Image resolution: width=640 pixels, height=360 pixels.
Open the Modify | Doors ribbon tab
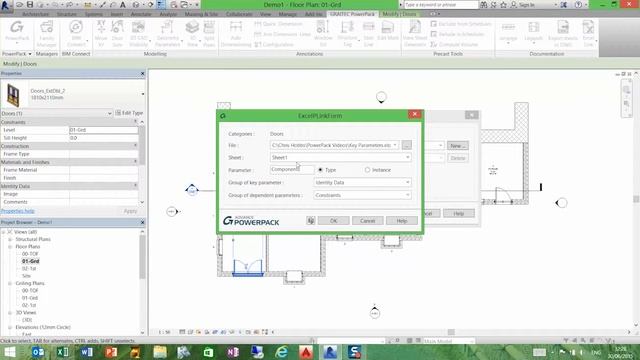click(399, 14)
